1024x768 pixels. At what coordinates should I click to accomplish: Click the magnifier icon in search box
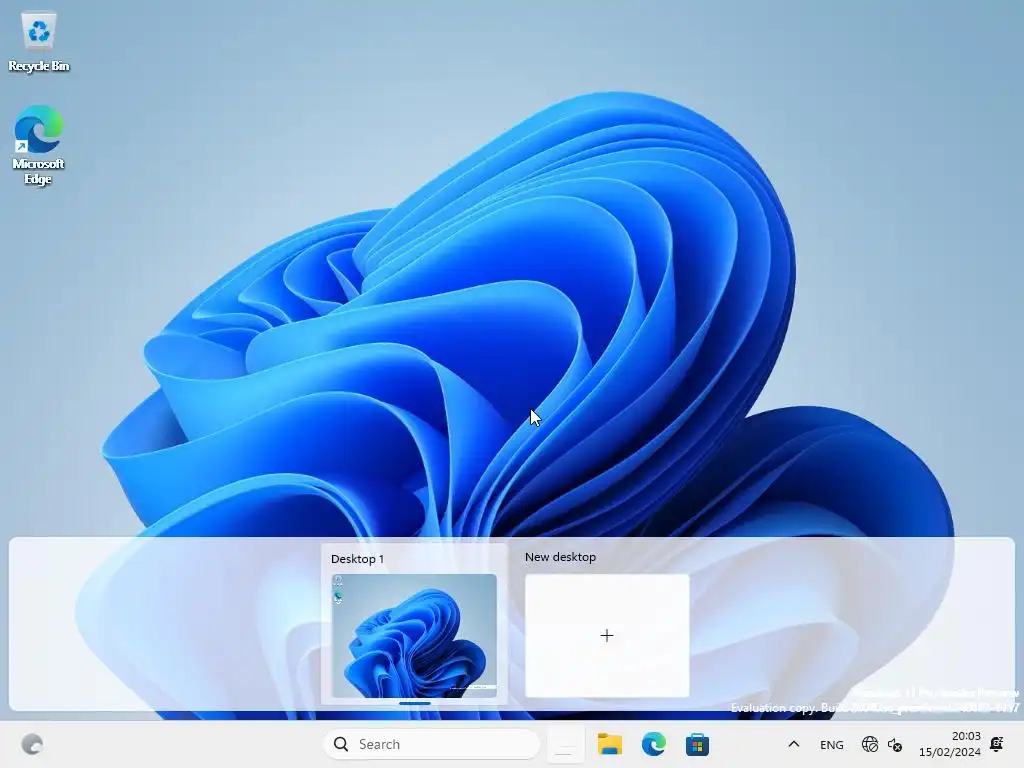[341, 744]
